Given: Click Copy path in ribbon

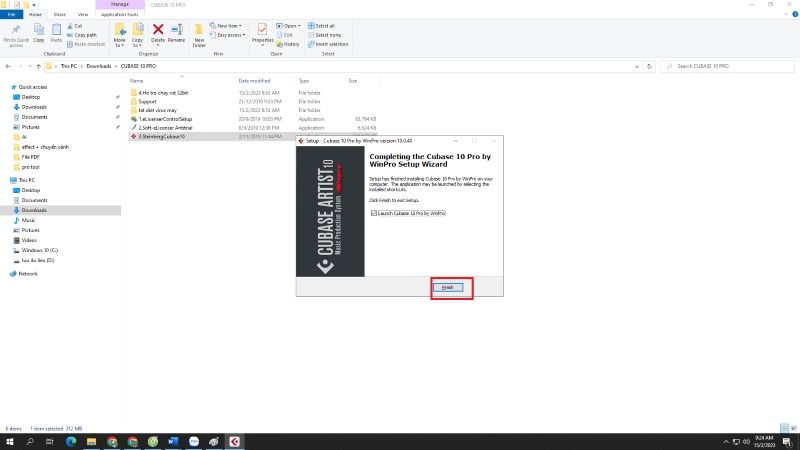Looking at the screenshot, I should tap(82, 35).
